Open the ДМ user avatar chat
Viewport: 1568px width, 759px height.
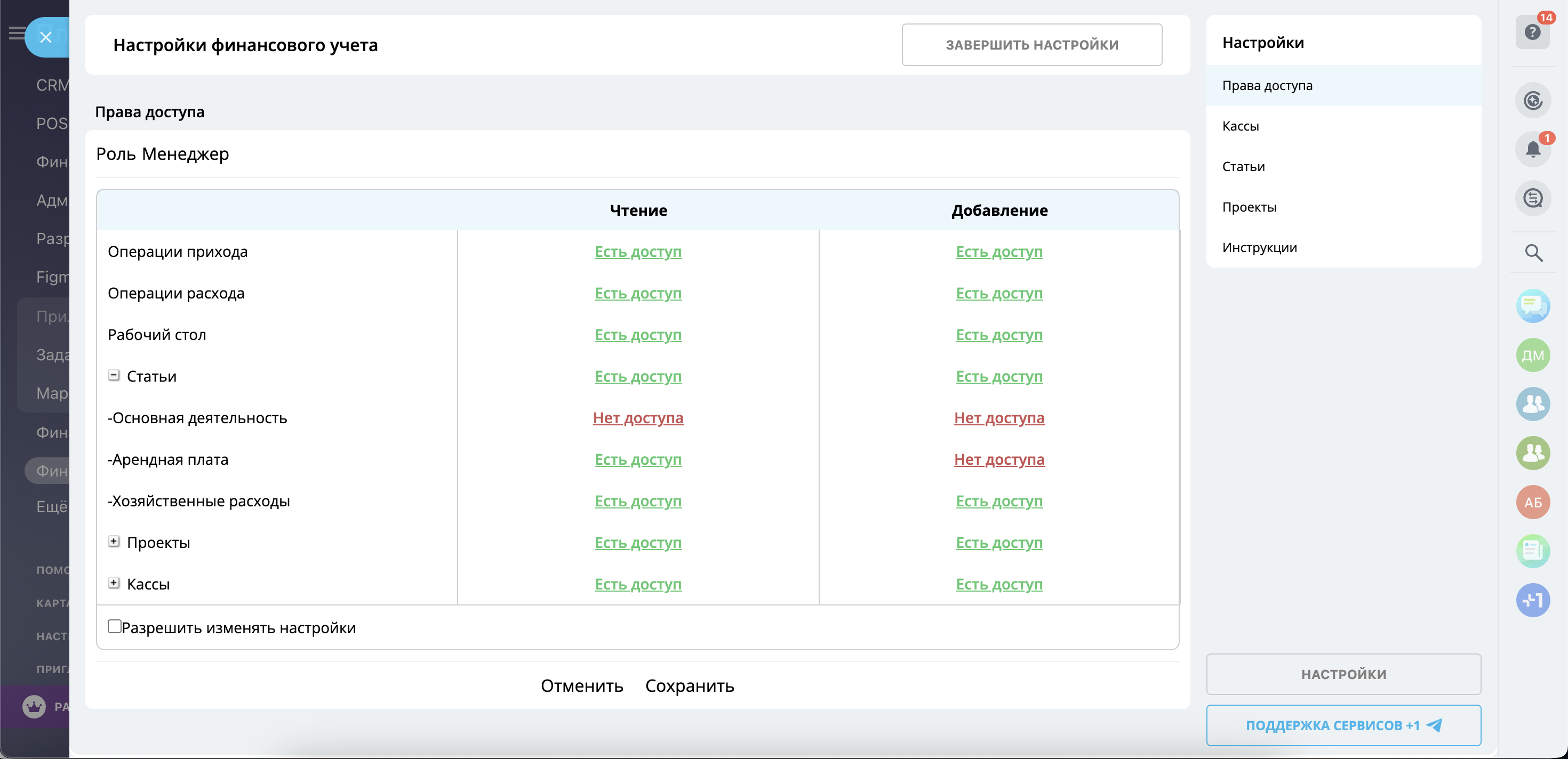tap(1532, 355)
